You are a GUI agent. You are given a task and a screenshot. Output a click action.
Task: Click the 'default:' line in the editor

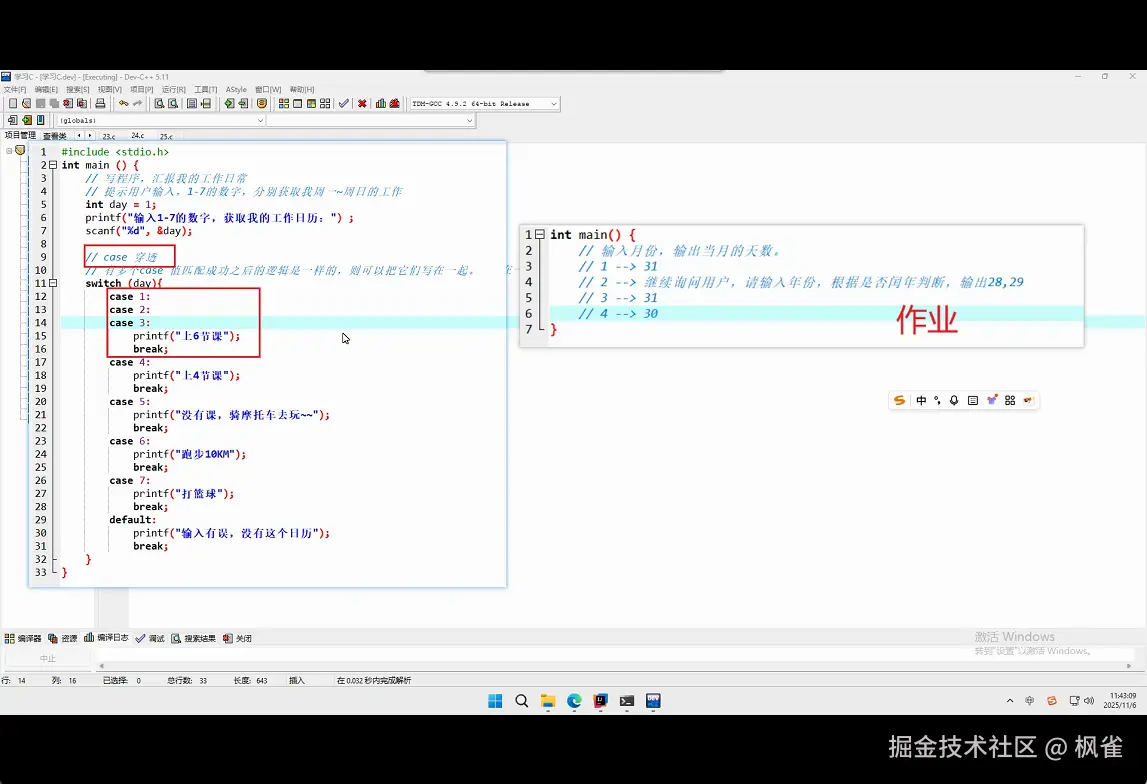pyautogui.click(x=132, y=520)
